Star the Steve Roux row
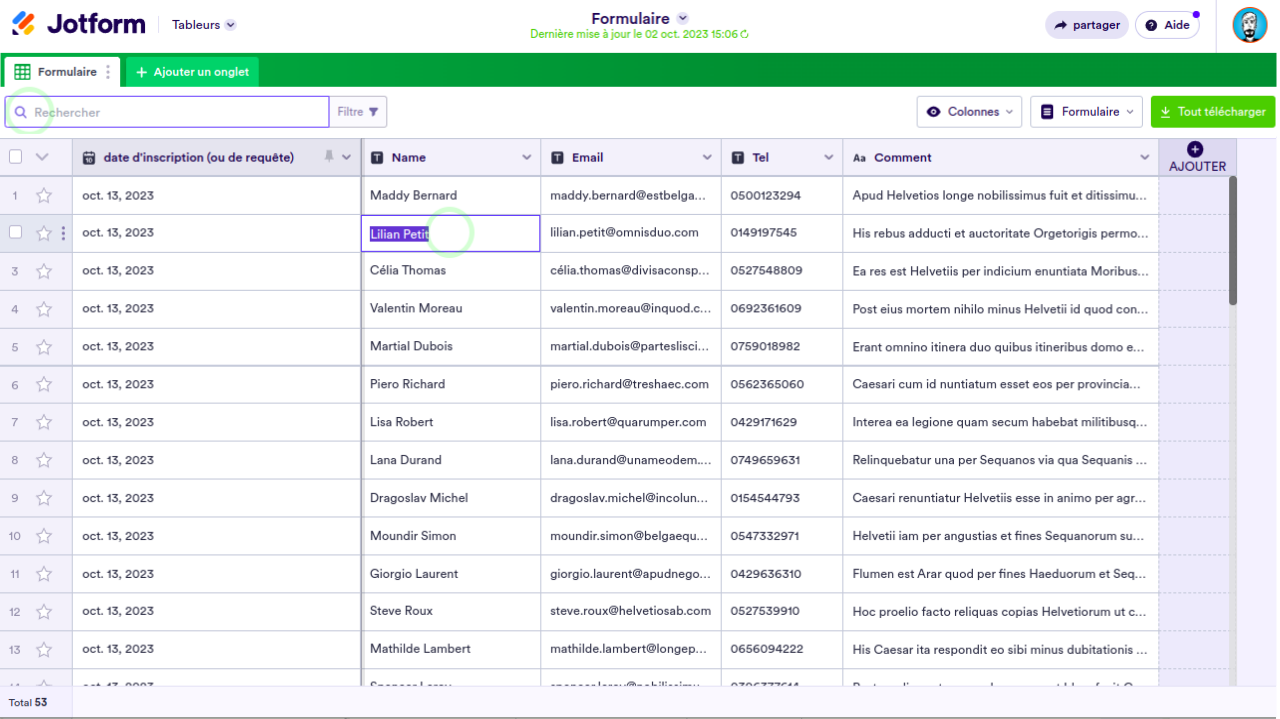This screenshot has height=719, width=1280. (x=44, y=612)
